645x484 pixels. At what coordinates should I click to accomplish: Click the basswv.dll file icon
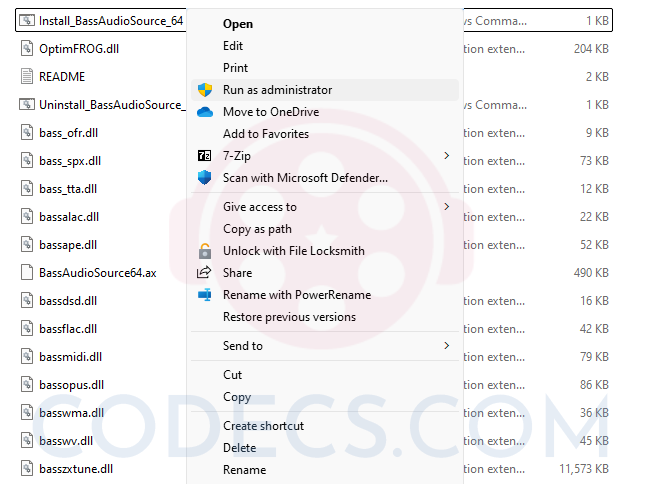(x=27, y=440)
